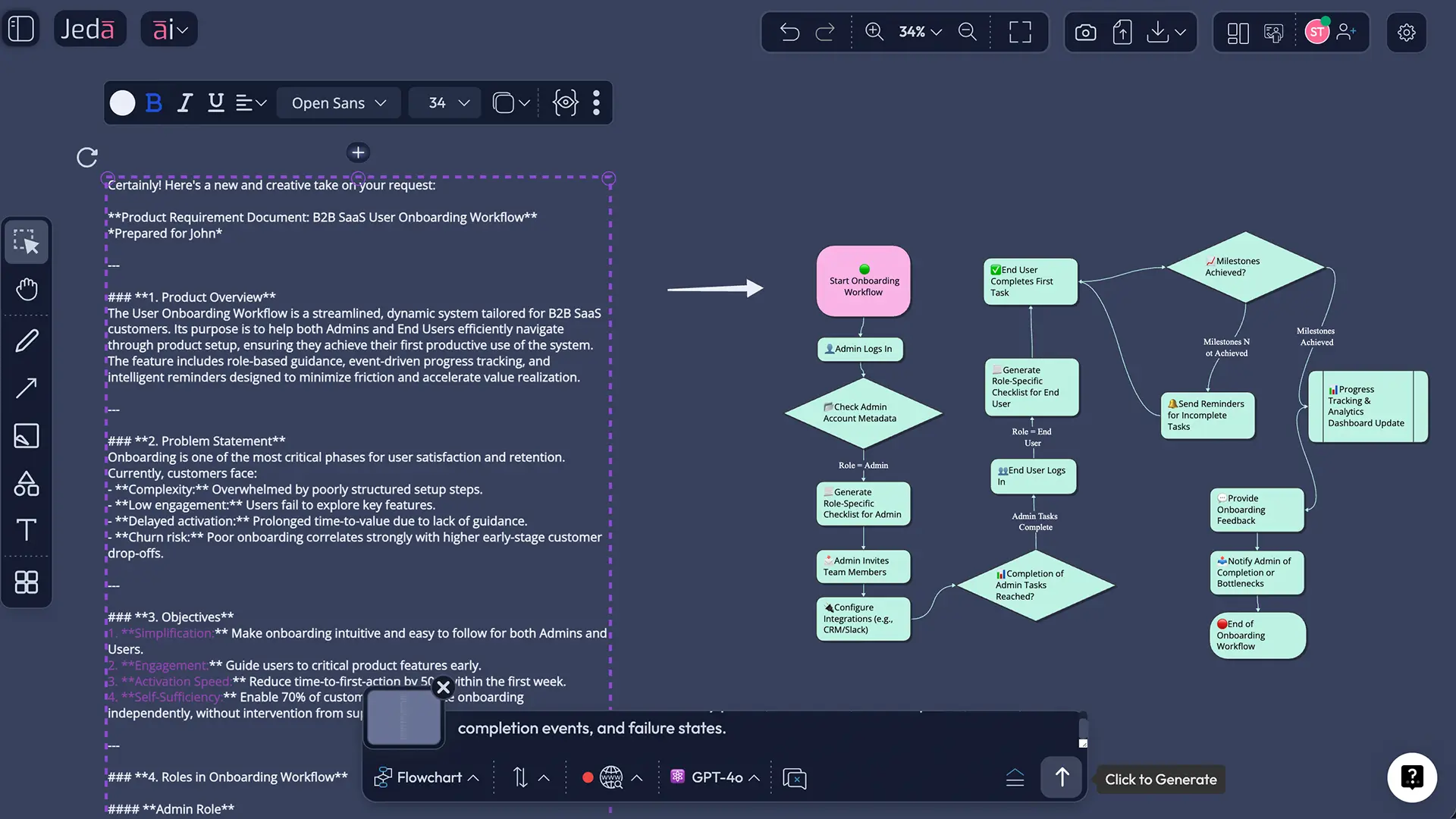Open the templates grid tool

pos(27,582)
